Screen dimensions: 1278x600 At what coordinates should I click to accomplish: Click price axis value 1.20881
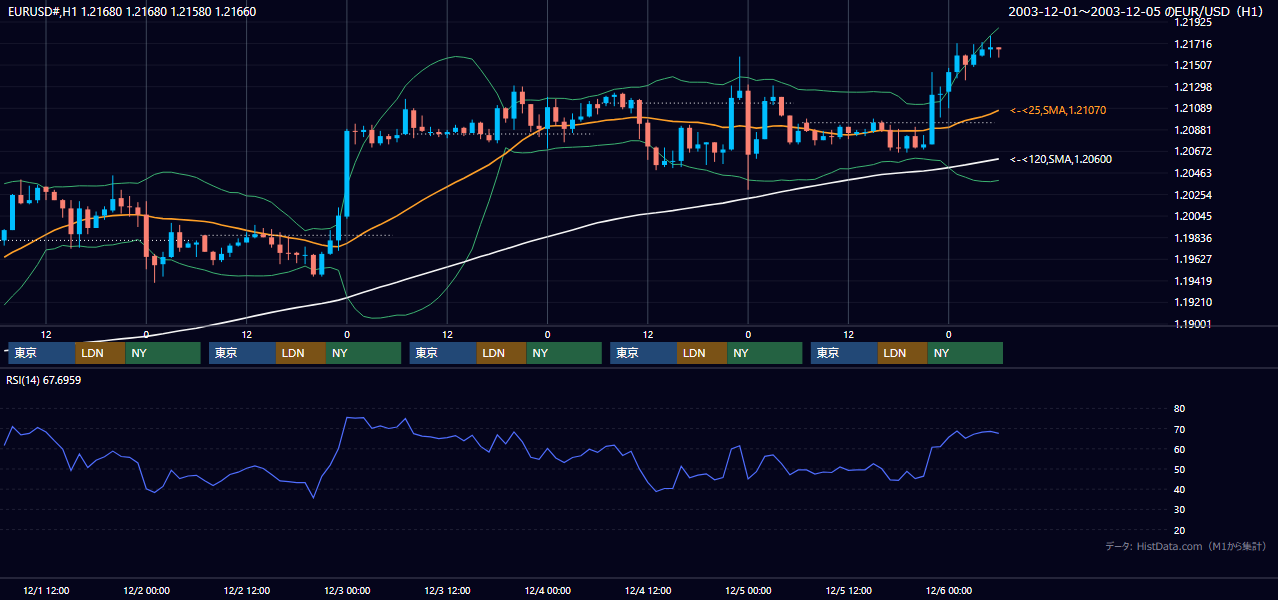point(1193,130)
